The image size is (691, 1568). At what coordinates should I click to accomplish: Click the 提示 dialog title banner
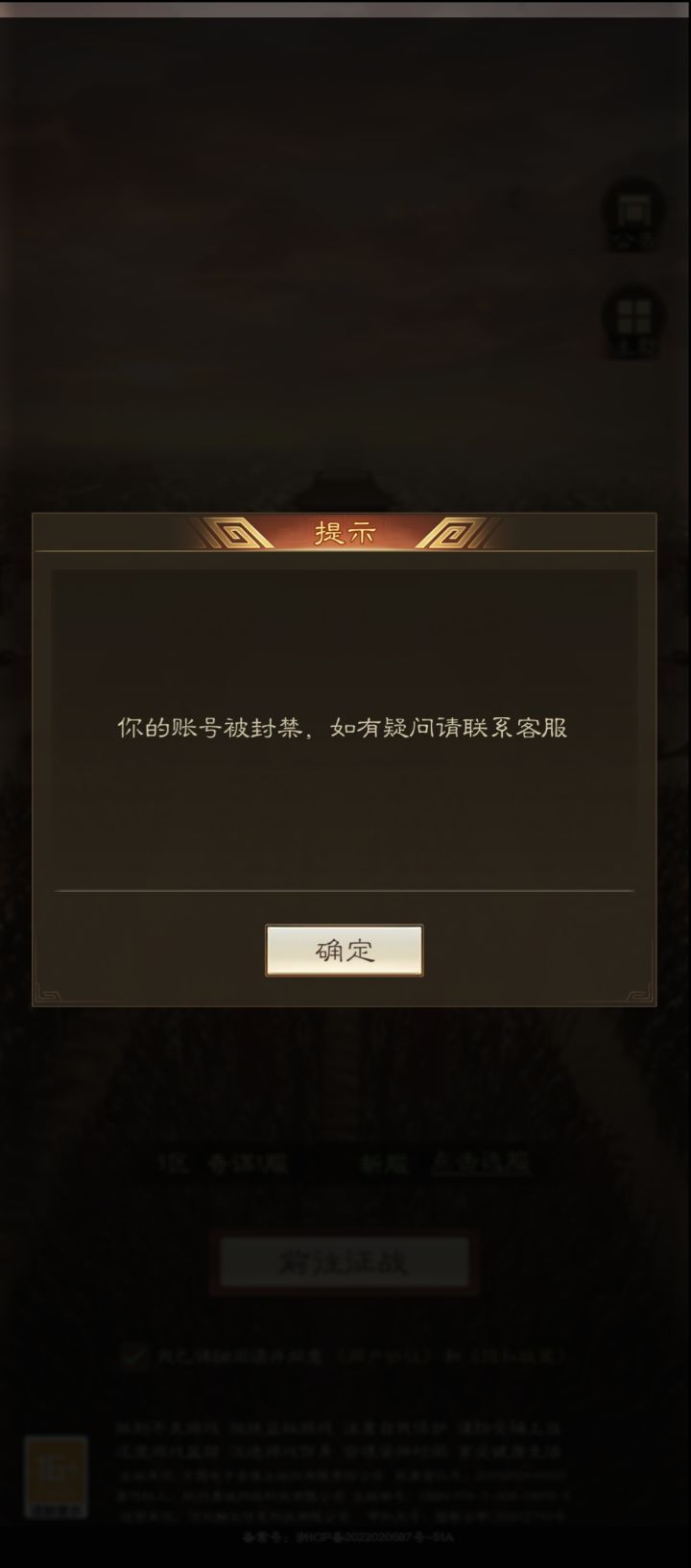(345, 532)
